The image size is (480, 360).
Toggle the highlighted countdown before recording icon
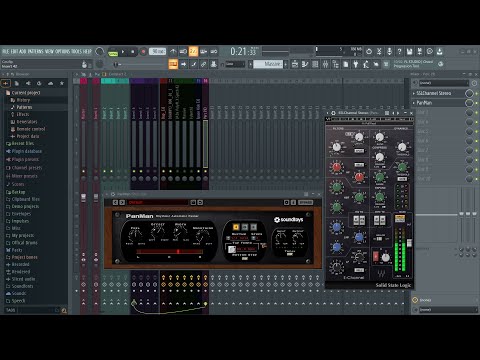(193, 51)
